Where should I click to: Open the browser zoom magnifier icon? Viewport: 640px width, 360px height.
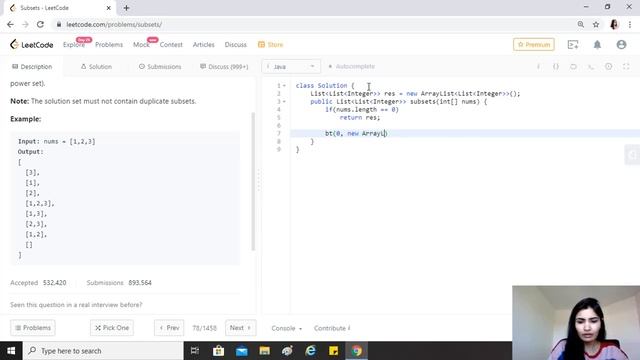click(x=581, y=24)
